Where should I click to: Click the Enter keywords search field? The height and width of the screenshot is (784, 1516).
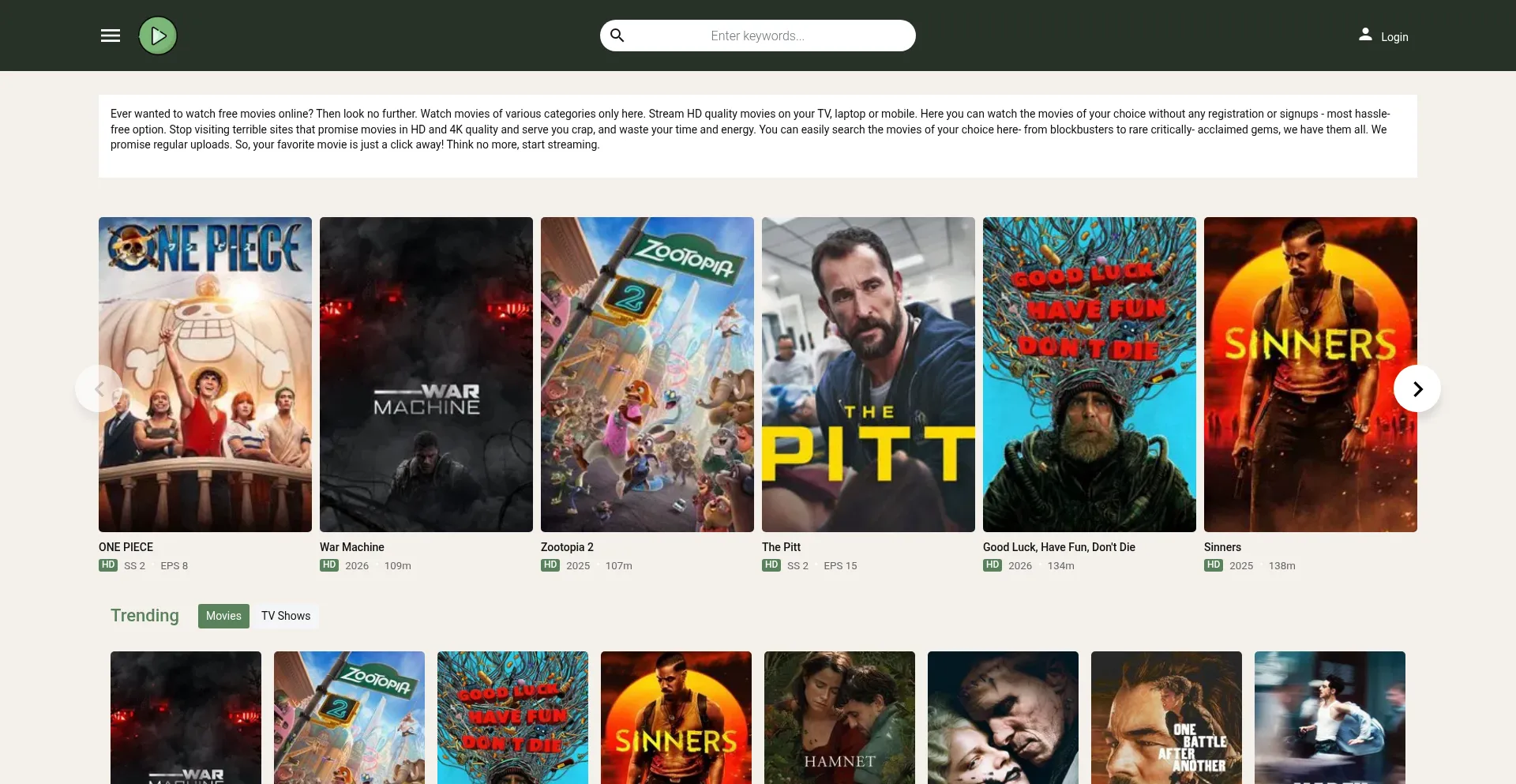tap(758, 36)
